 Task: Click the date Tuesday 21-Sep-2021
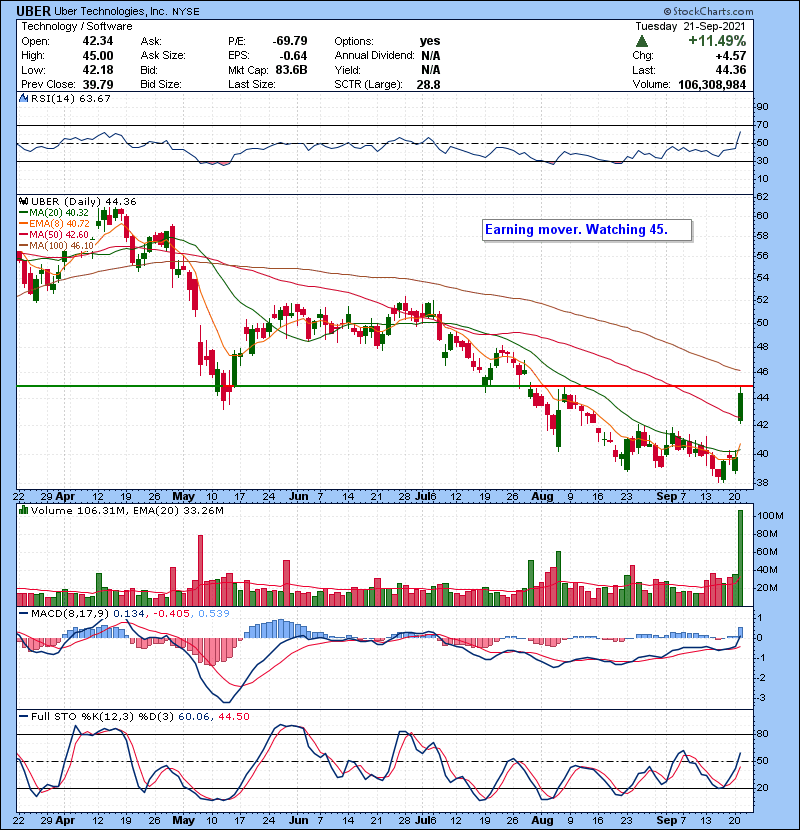(x=690, y=26)
